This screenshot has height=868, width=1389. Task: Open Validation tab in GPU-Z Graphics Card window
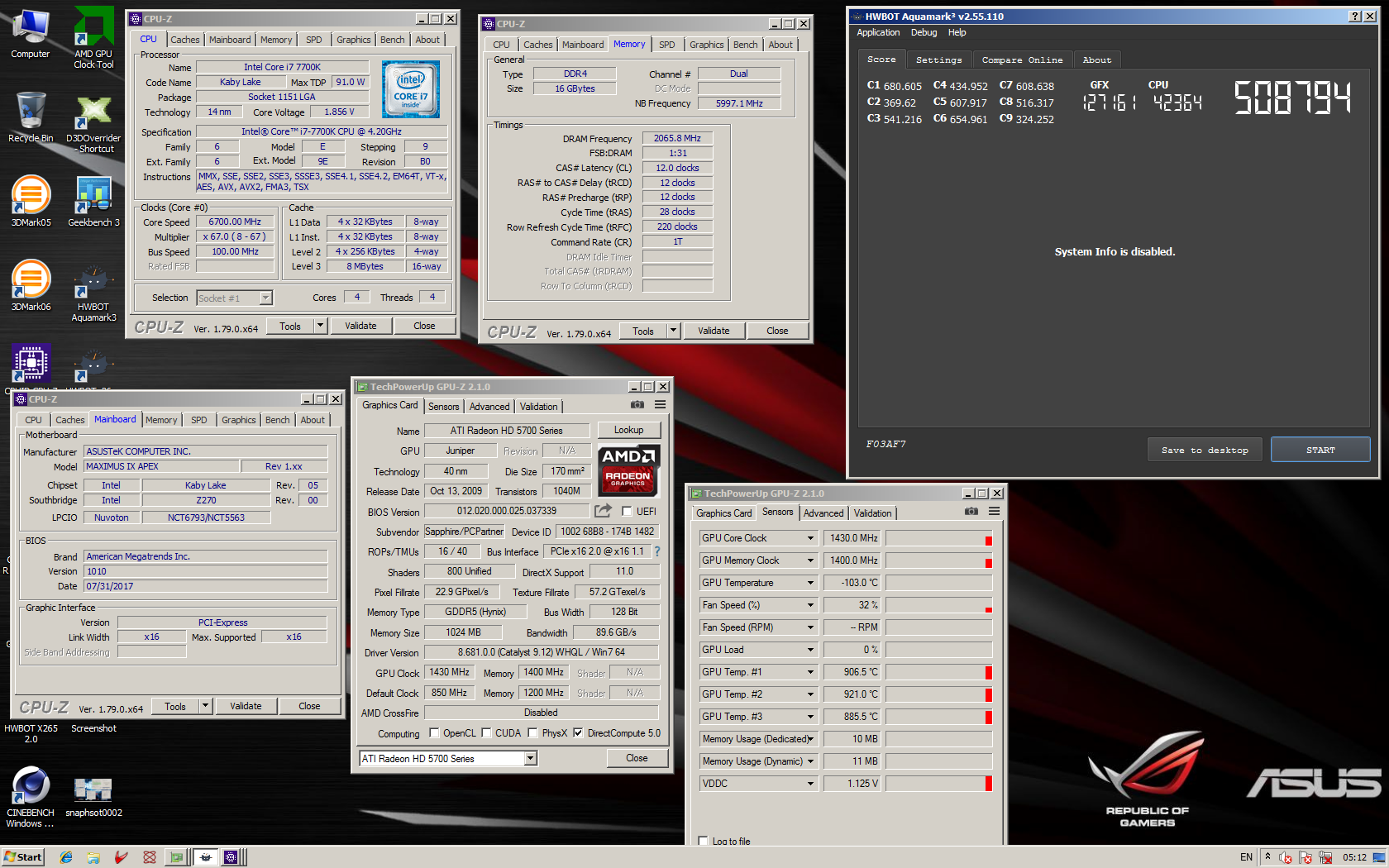click(x=539, y=407)
